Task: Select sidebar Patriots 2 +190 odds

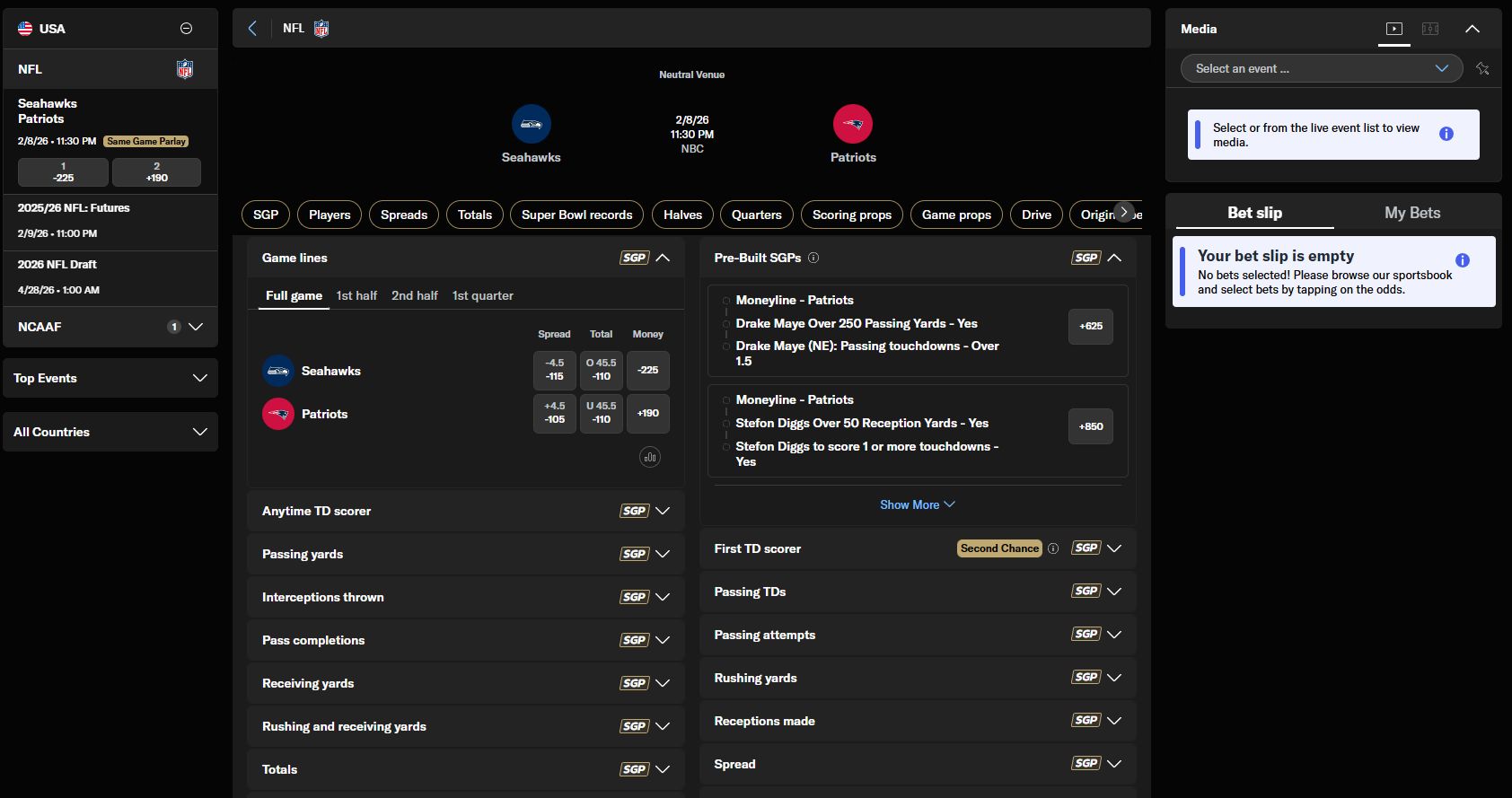Action: click(156, 172)
